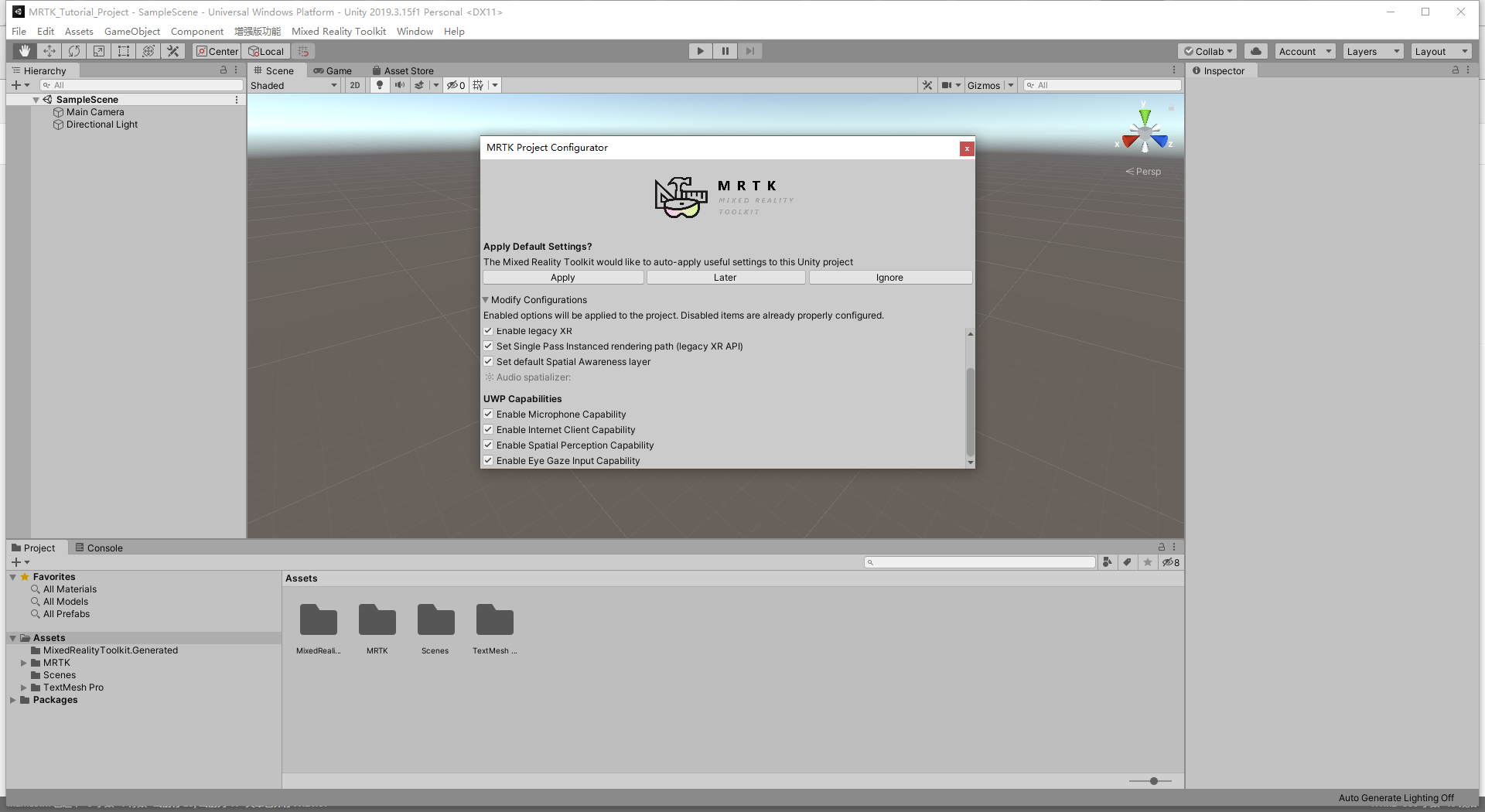Viewport: 1485px width, 812px height.
Task: Open the custom editor tools button
Action: (173, 51)
